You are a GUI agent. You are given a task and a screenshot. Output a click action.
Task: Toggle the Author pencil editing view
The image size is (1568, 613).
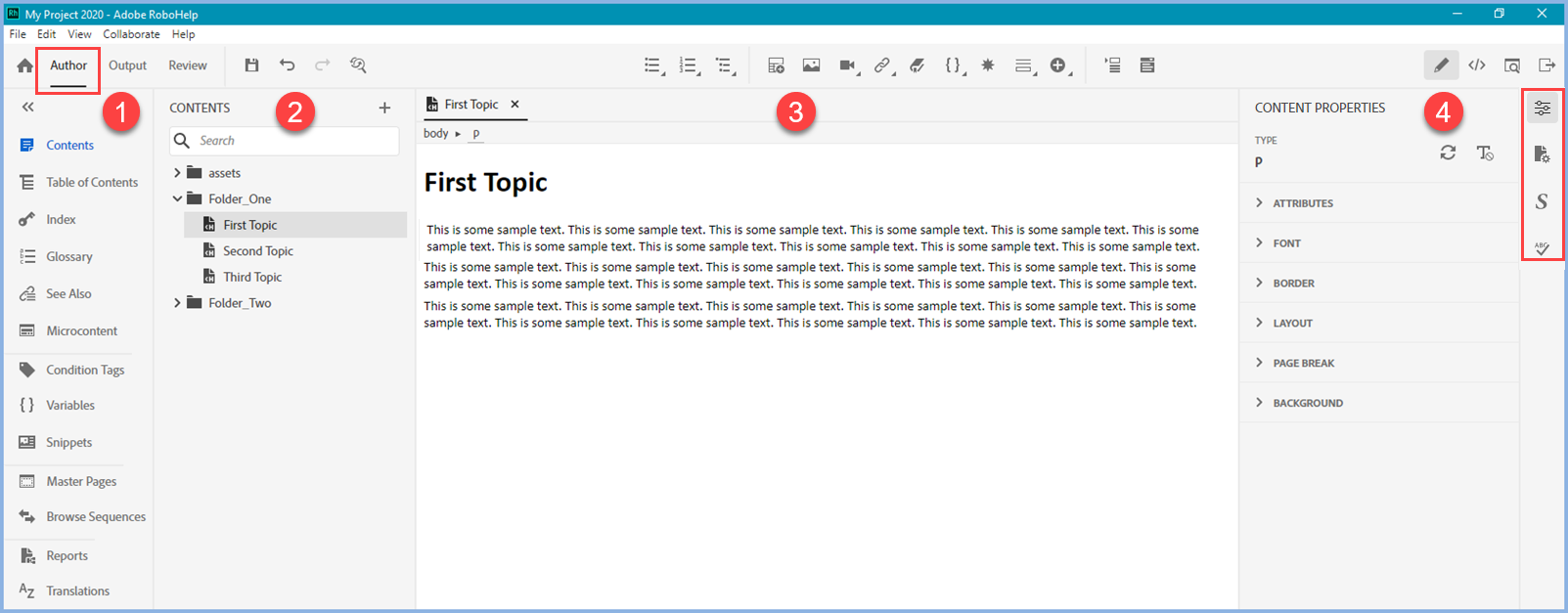pos(1441,66)
